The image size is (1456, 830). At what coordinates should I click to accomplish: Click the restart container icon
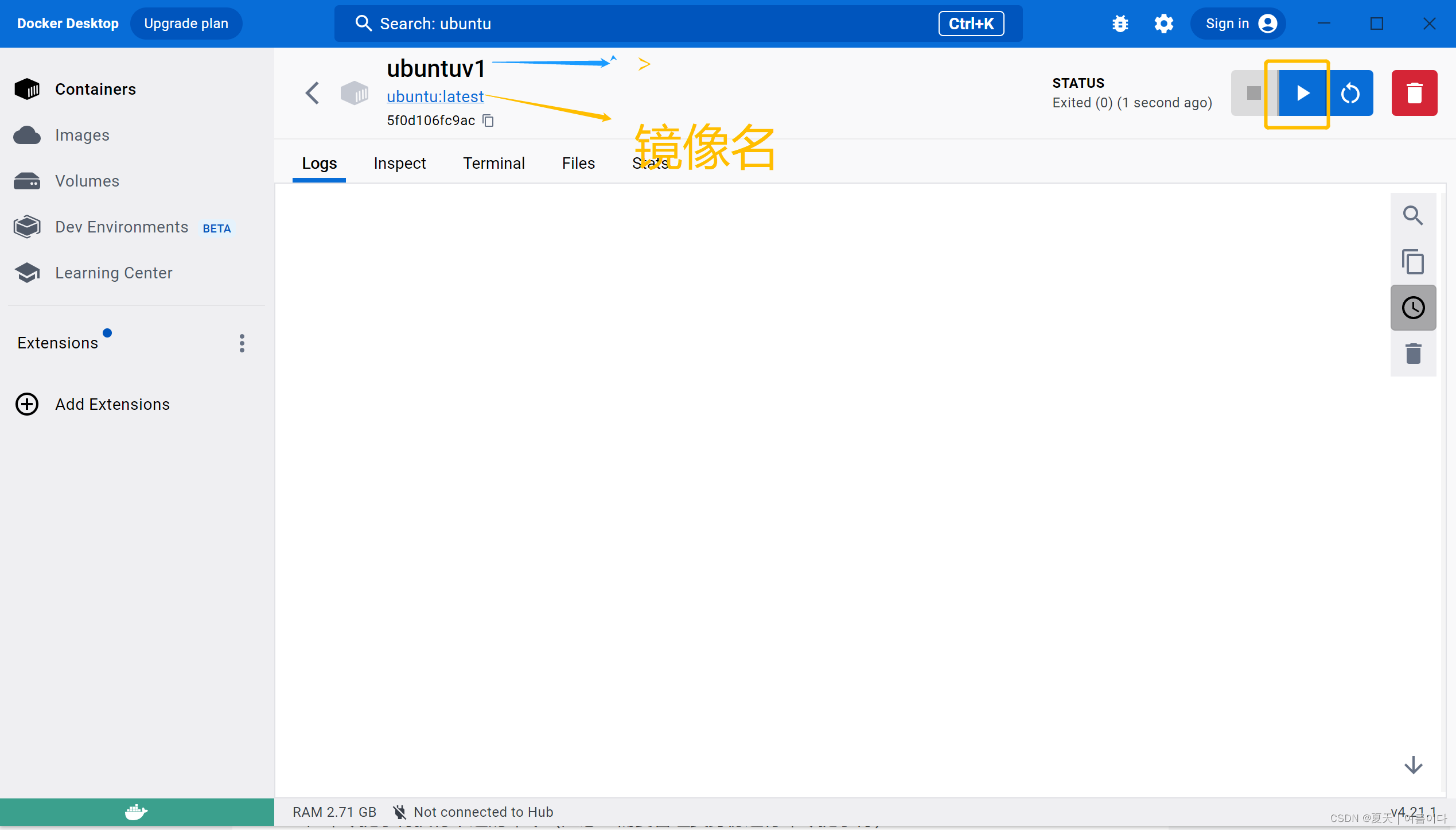click(x=1350, y=93)
